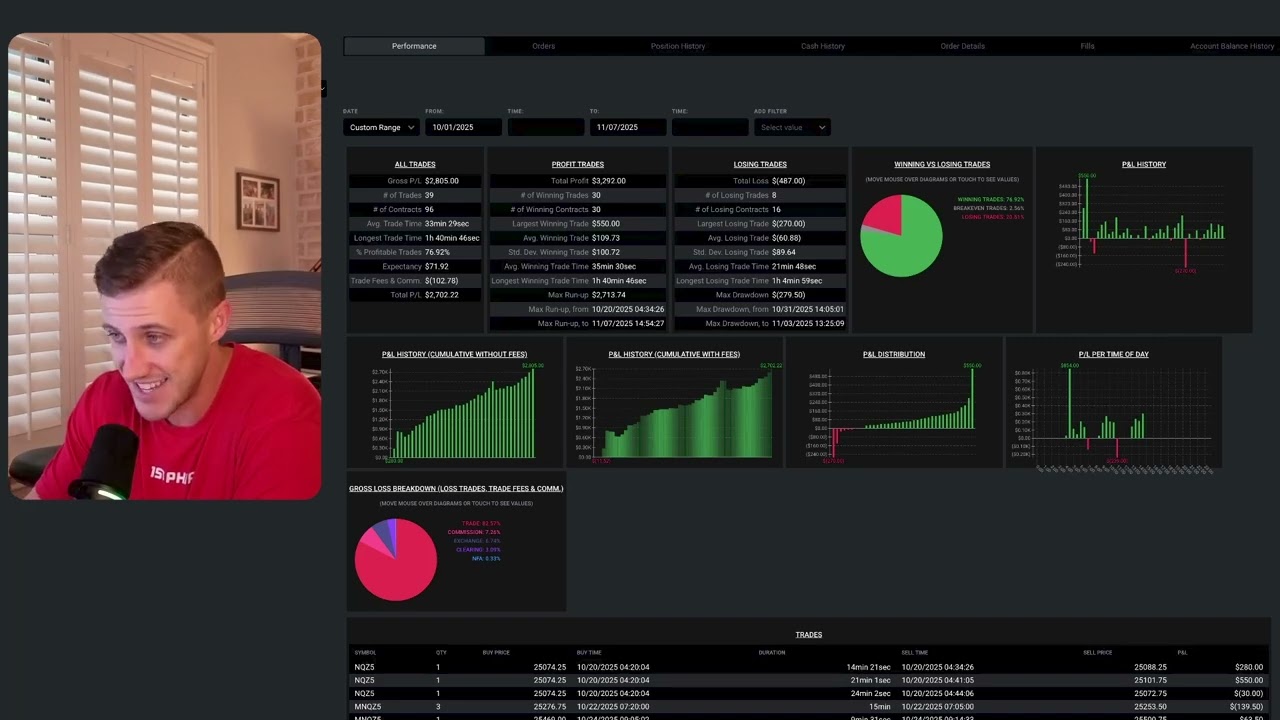Open the Account Balance History tab

1232,46
